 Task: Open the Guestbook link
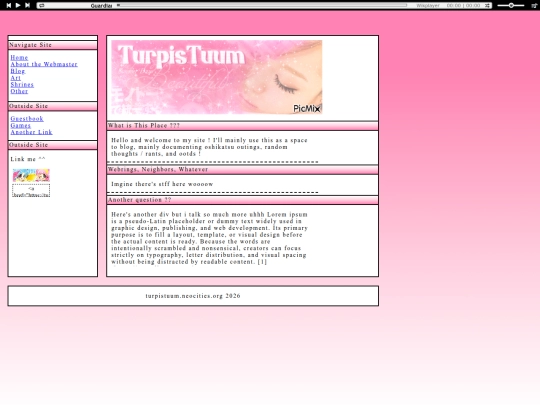pyautogui.click(x=27, y=118)
